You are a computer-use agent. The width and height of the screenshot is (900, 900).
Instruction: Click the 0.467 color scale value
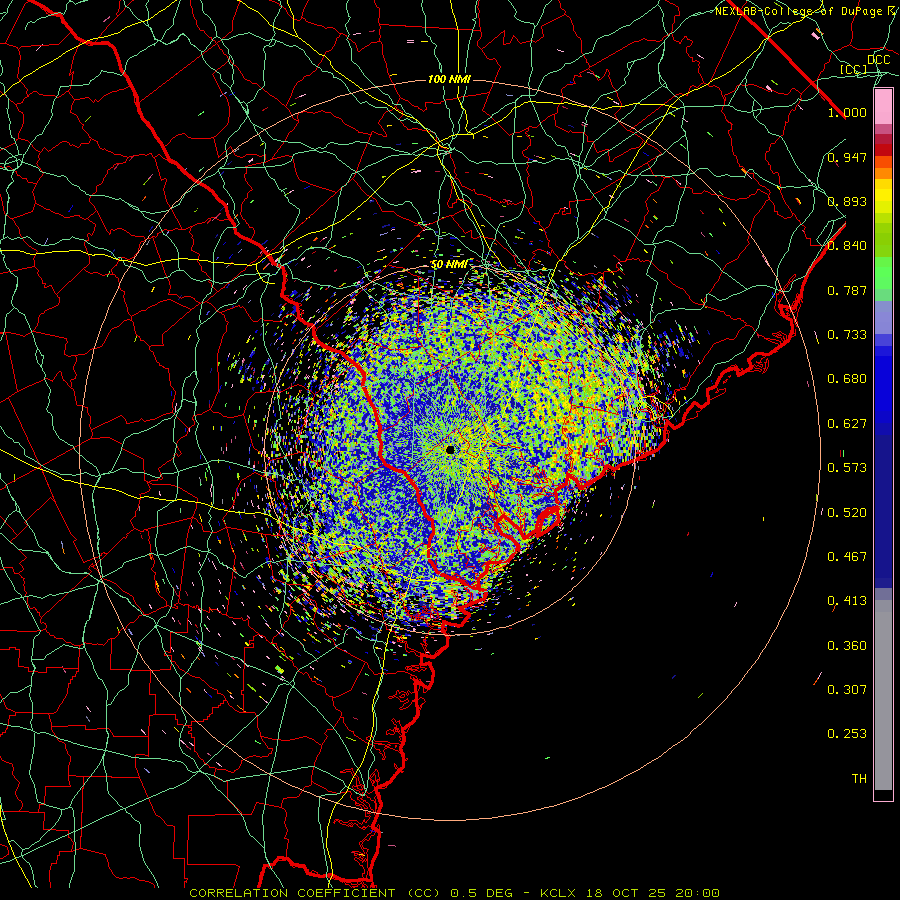click(847, 557)
